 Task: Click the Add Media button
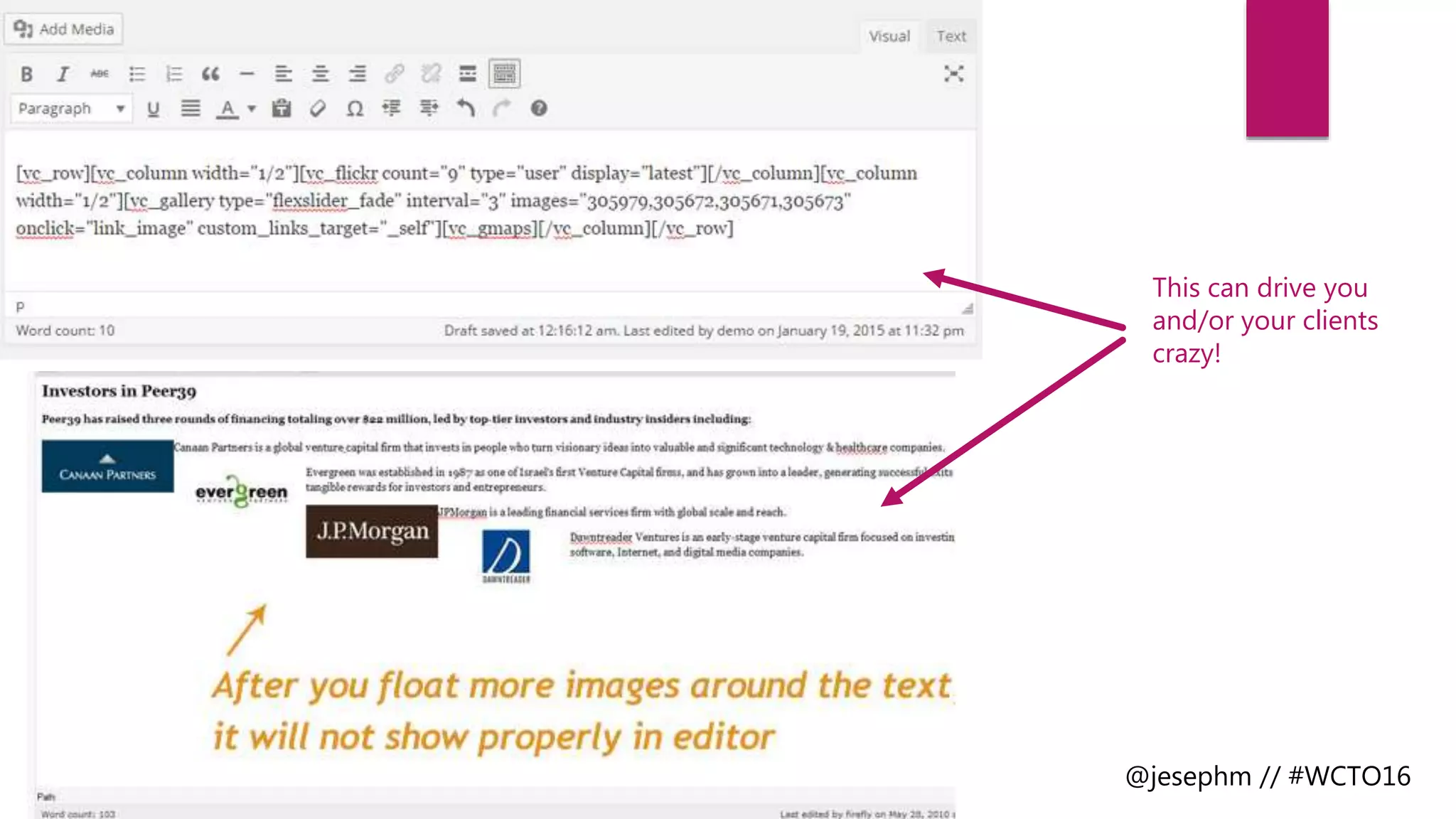click(64, 29)
